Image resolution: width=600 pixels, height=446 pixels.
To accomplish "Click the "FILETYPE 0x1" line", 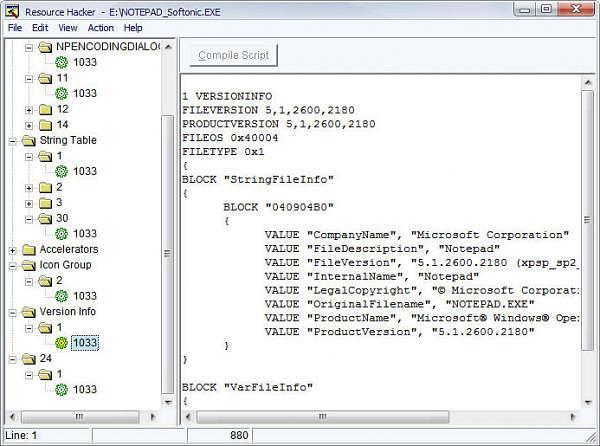I will (223, 151).
